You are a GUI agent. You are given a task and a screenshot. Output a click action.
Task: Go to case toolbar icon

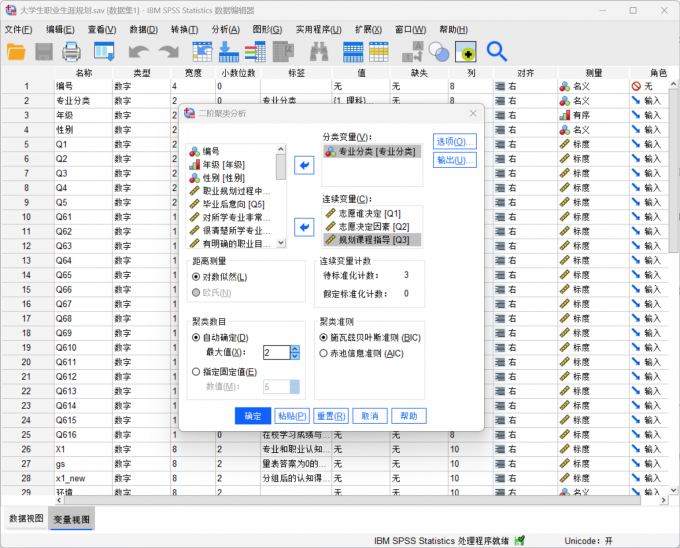[x=202, y=52]
